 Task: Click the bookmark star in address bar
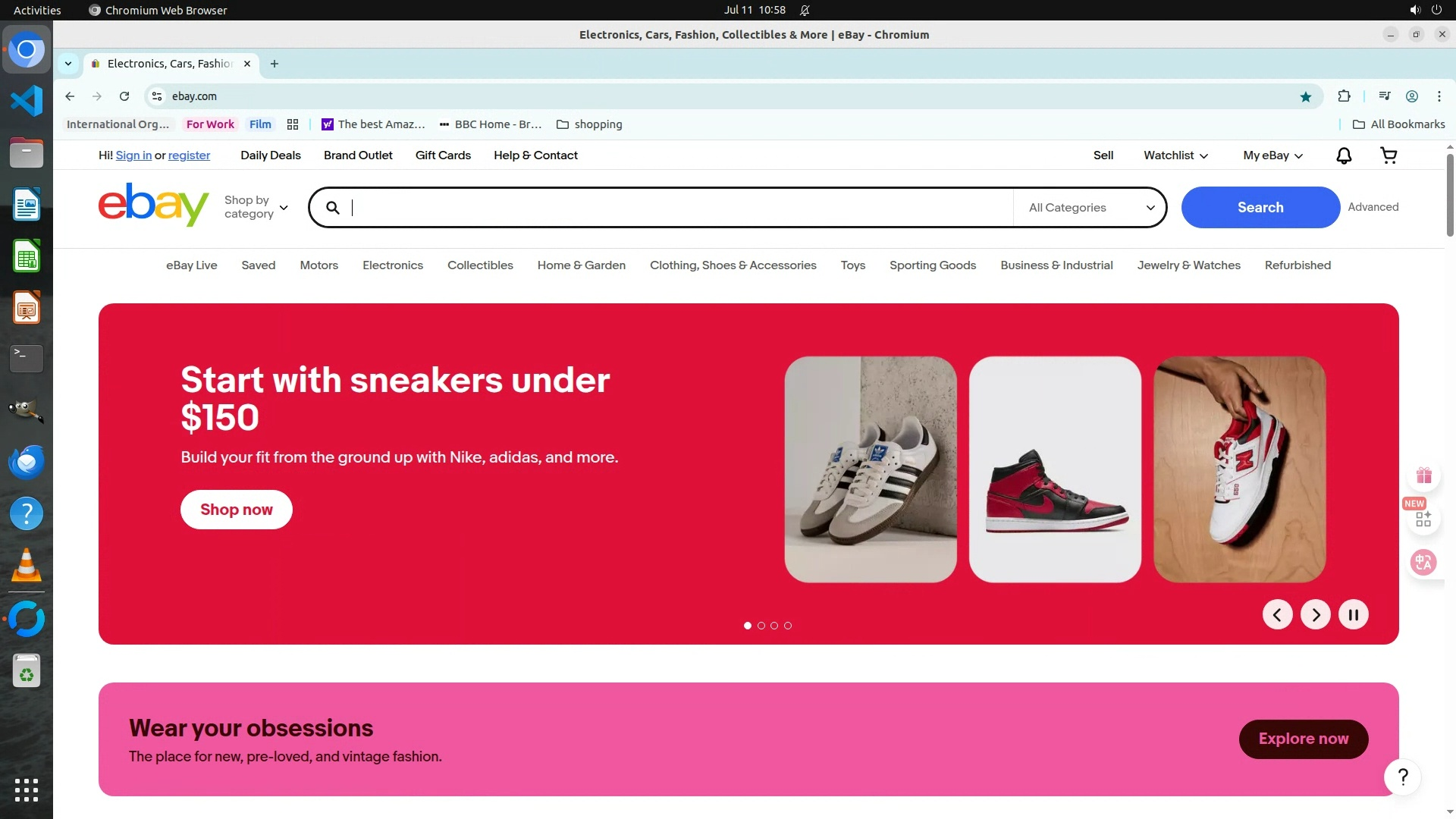(1305, 96)
